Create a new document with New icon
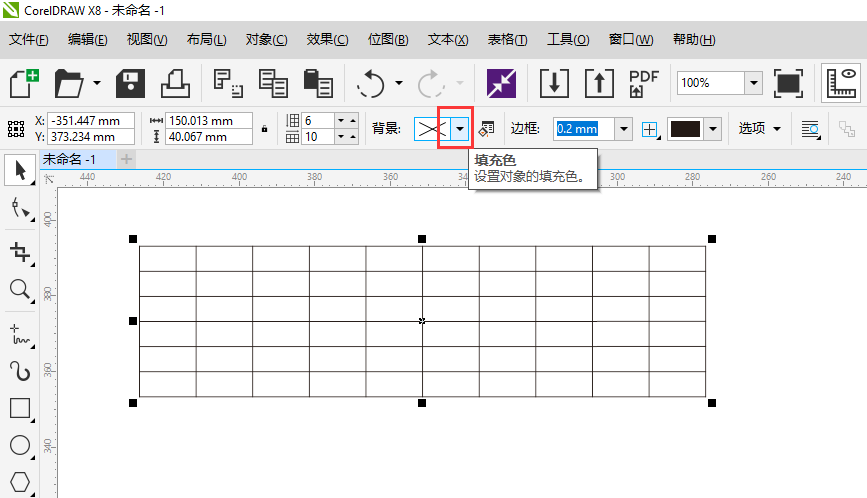 click(24, 83)
